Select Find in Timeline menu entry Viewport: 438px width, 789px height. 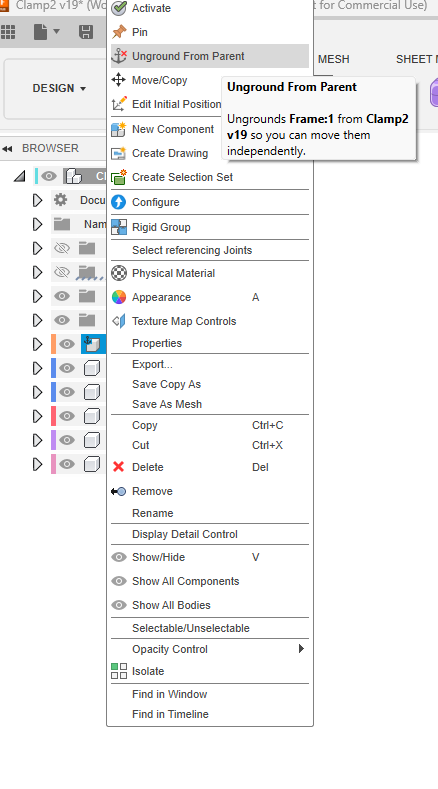170,714
